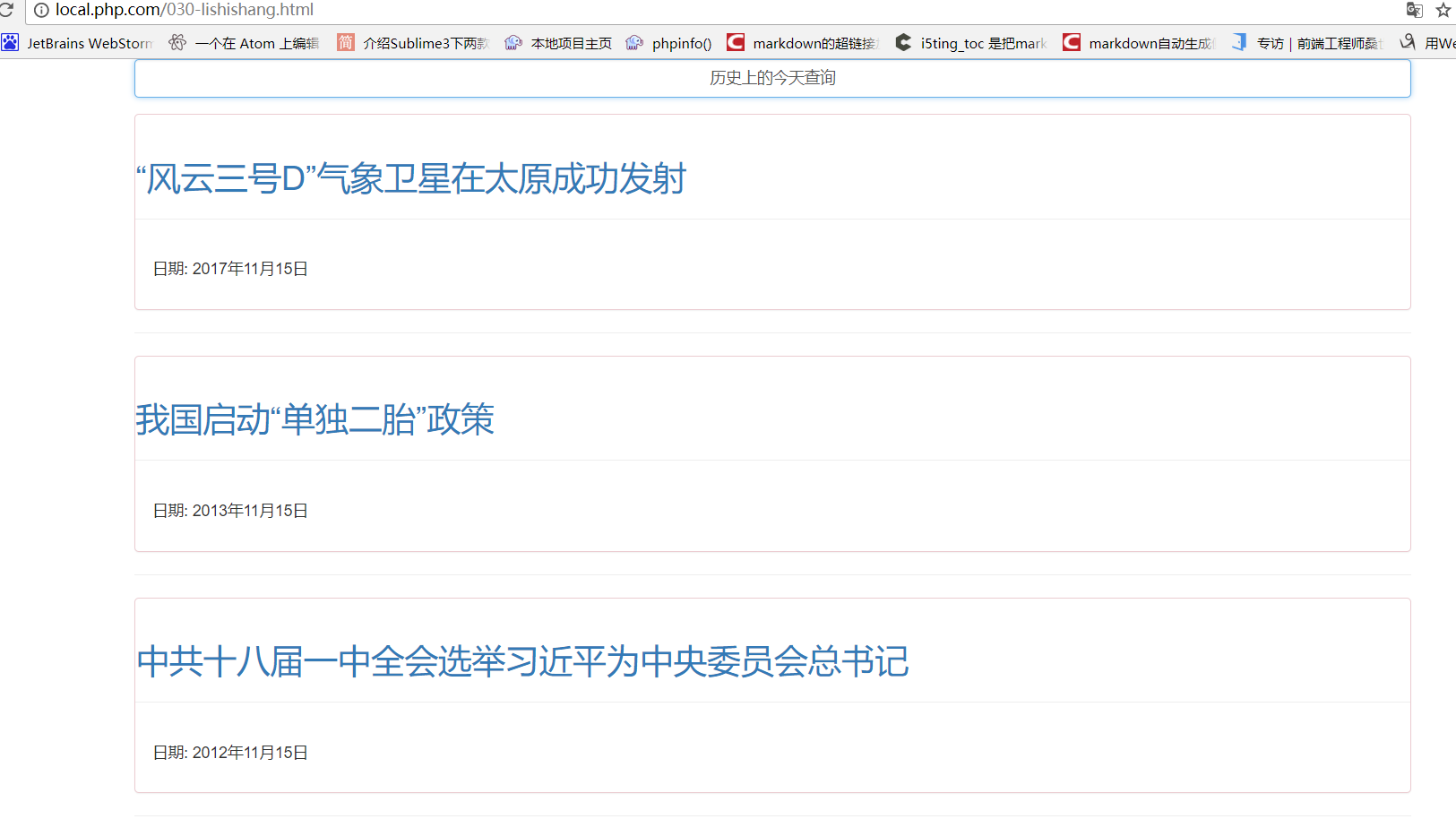Viewport: 1456px width, 819px height.
Task: Open the 中共十八届一中全会 headline link
Action: [522, 662]
